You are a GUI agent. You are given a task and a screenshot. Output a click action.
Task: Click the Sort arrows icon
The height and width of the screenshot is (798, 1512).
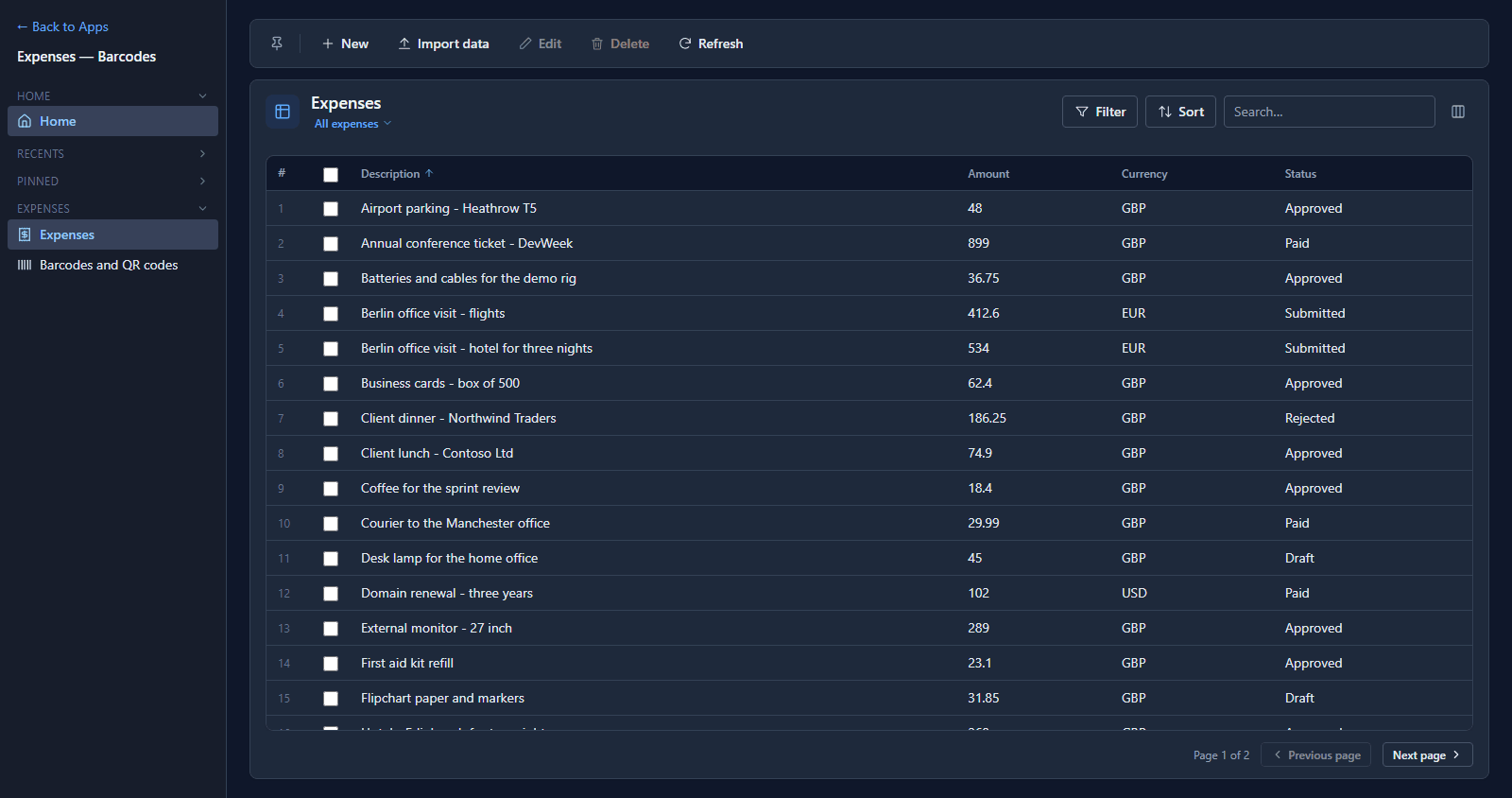click(x=1165, y=112)
